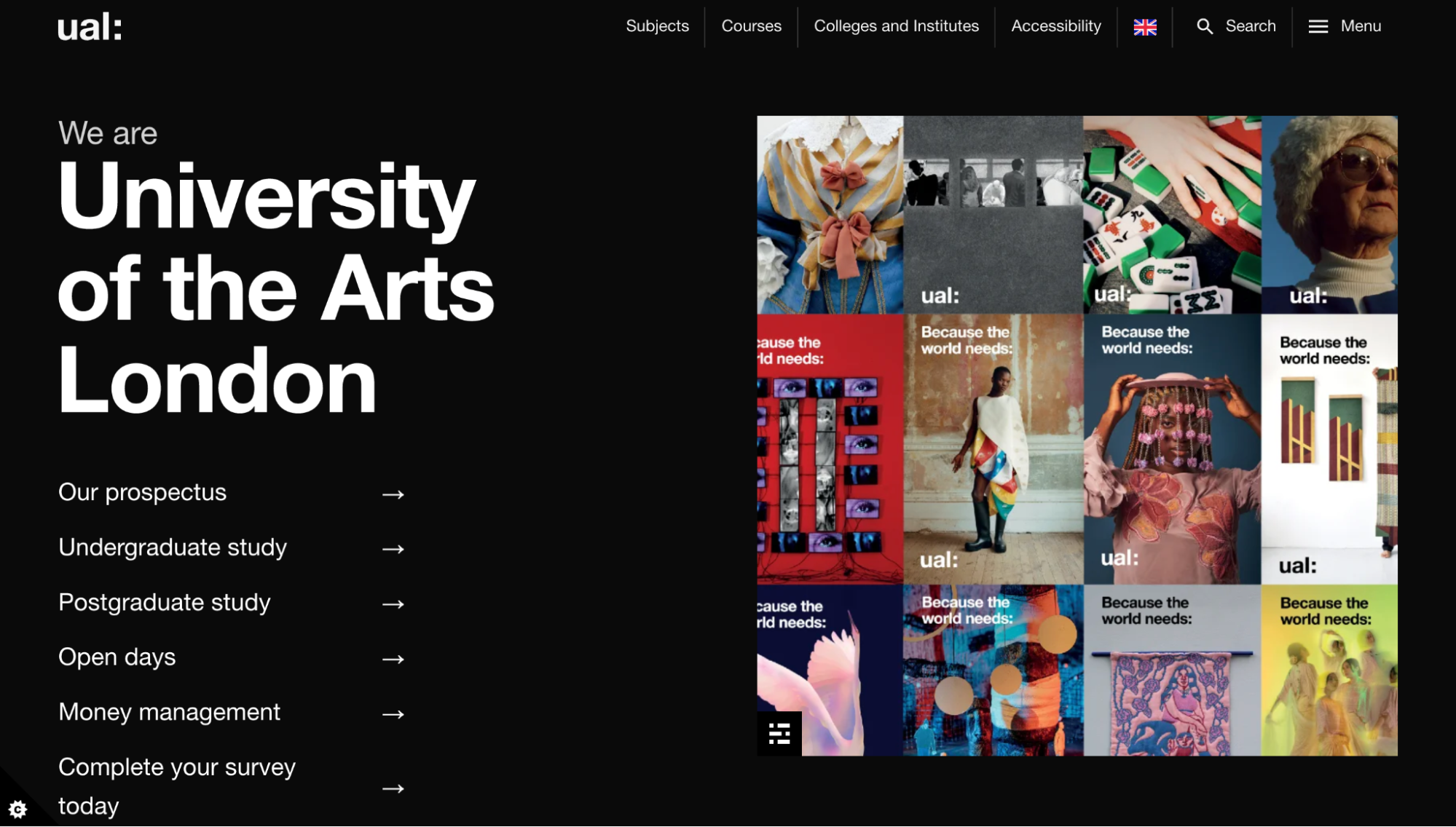This screenshot has width=1456, height=827.
Task: Click Complete your survey today
Action: [176, 785]
